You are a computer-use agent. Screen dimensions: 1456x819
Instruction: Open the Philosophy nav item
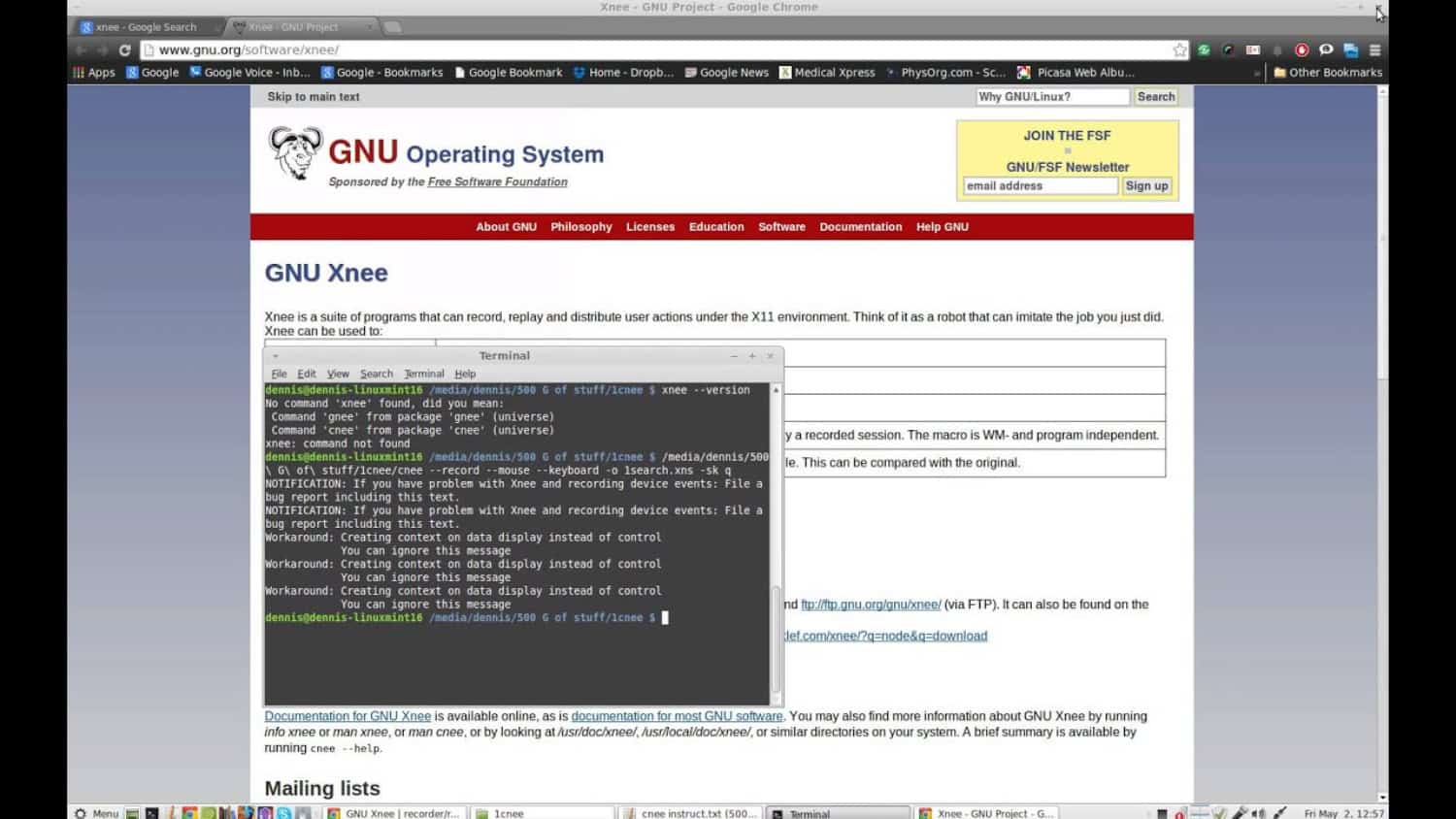tap(581, 226)
